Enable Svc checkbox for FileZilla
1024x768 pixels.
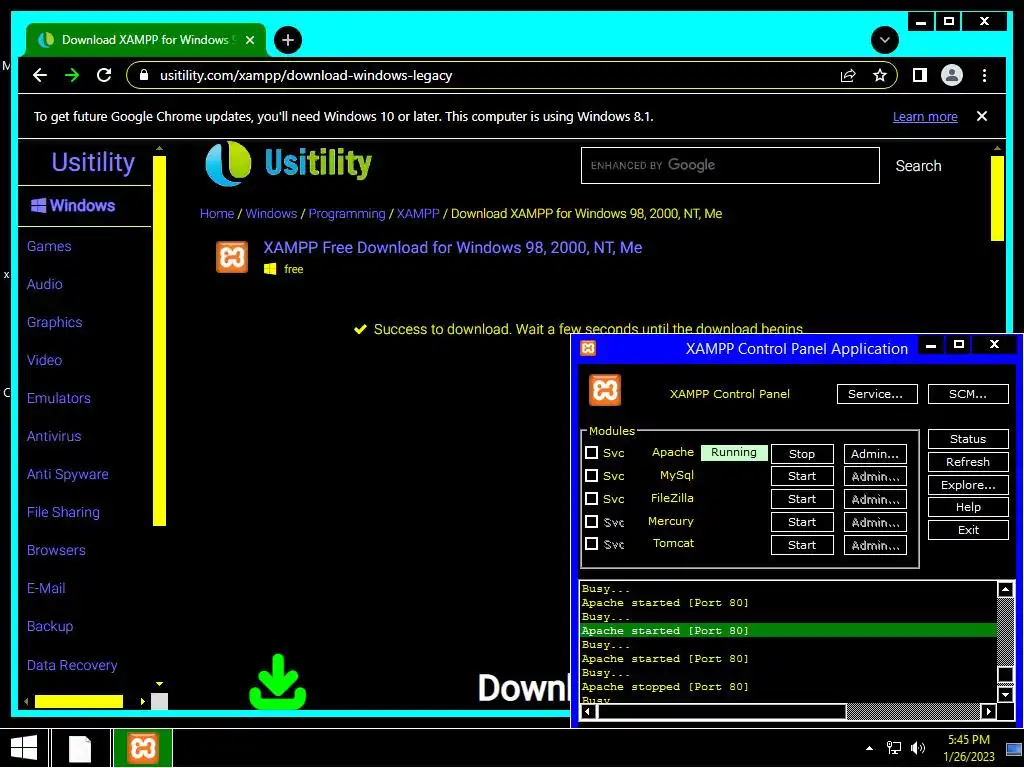coord(591,498)
